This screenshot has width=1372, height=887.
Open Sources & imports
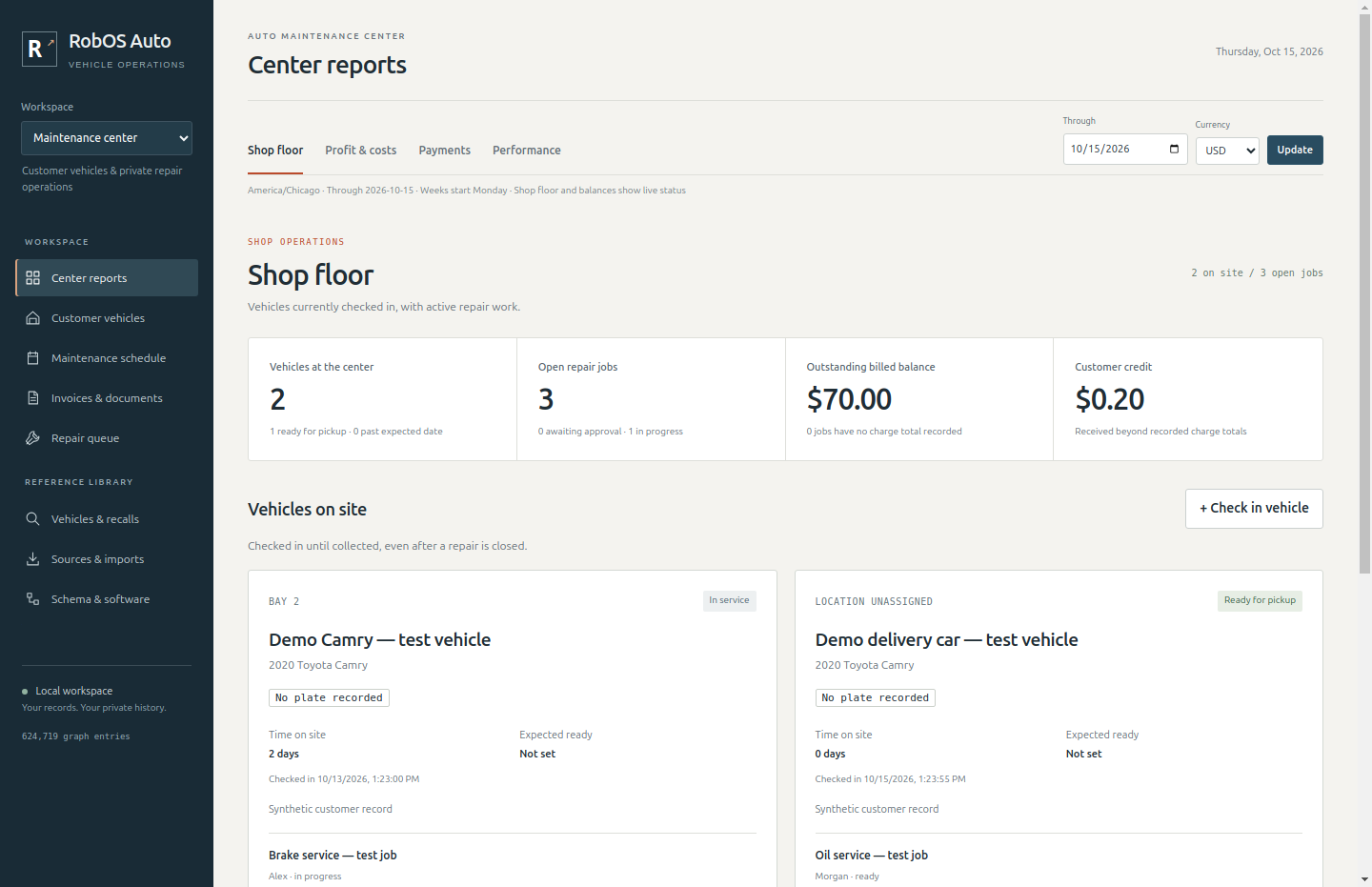tap(107, 559)
